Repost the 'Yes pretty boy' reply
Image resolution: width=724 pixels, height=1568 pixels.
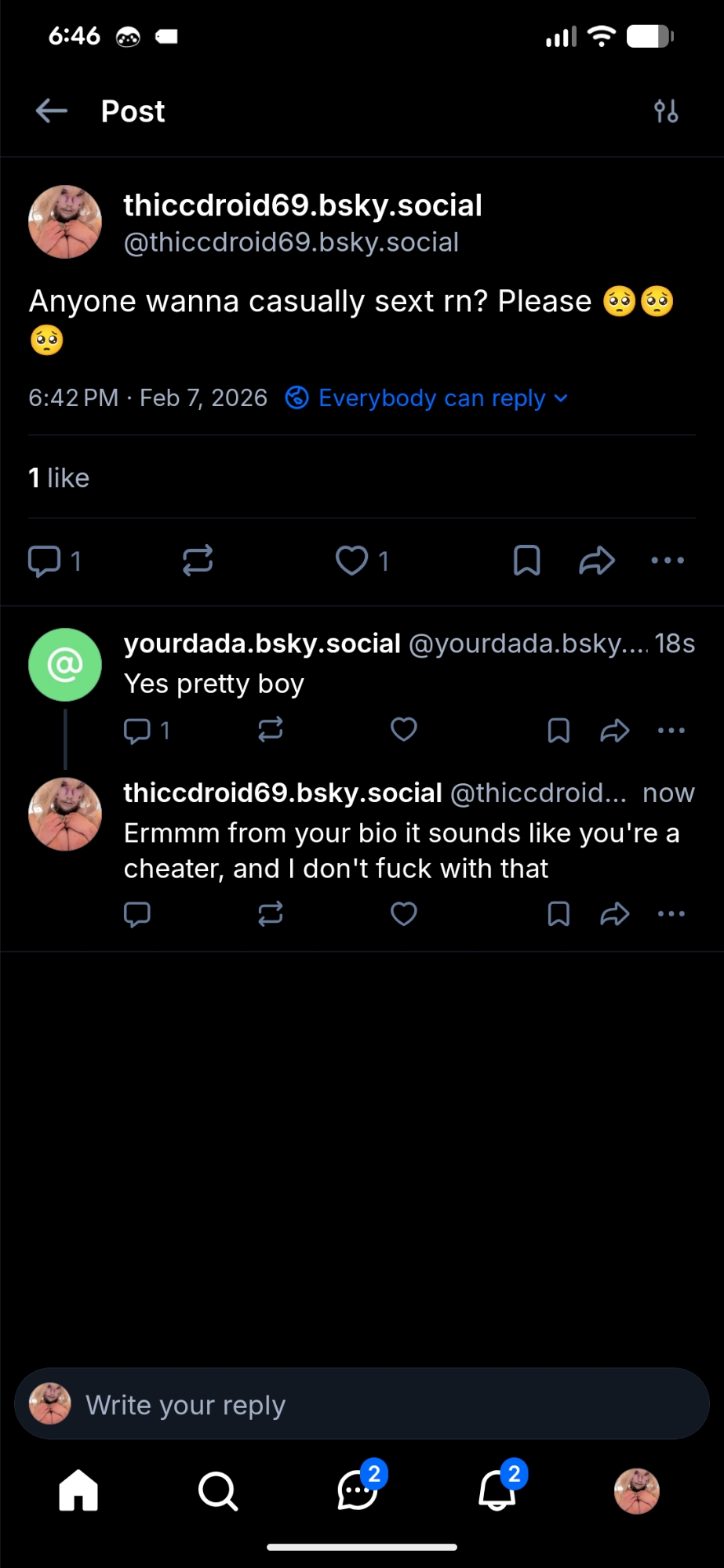click(x=271, y=730)
